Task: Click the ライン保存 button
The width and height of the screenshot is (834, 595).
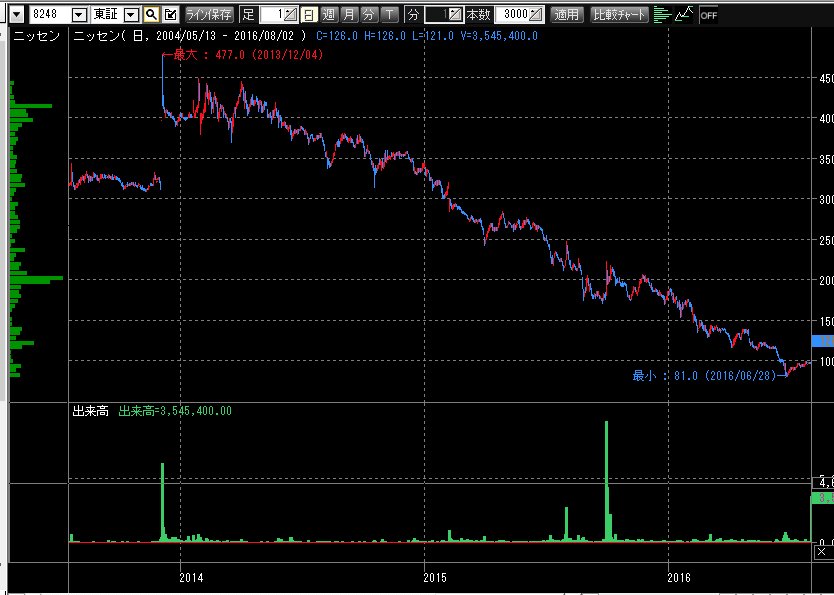Action: [210, 15]
